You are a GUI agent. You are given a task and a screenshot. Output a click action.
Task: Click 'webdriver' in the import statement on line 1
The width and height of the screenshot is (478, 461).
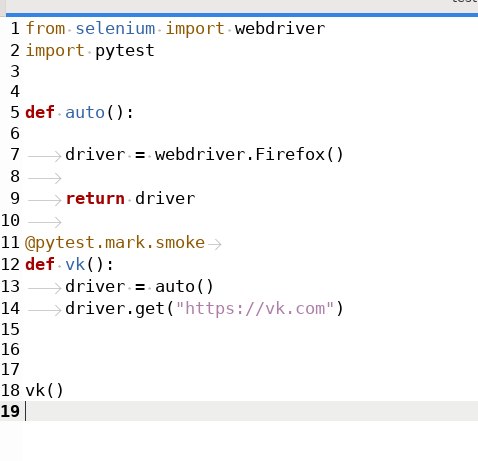pos(280,28)
